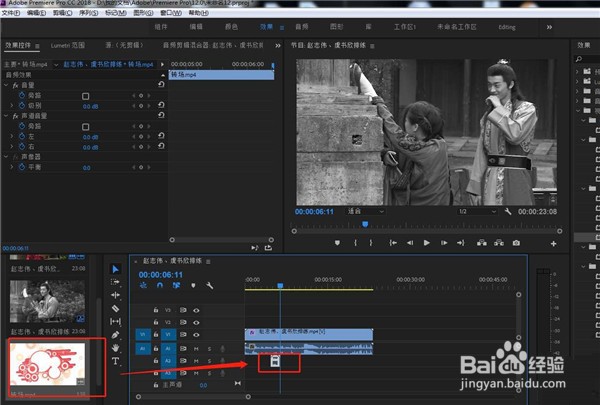Toggle stopwatch animation for 级别
The image size is (600, 405).
tap(22, 105)
